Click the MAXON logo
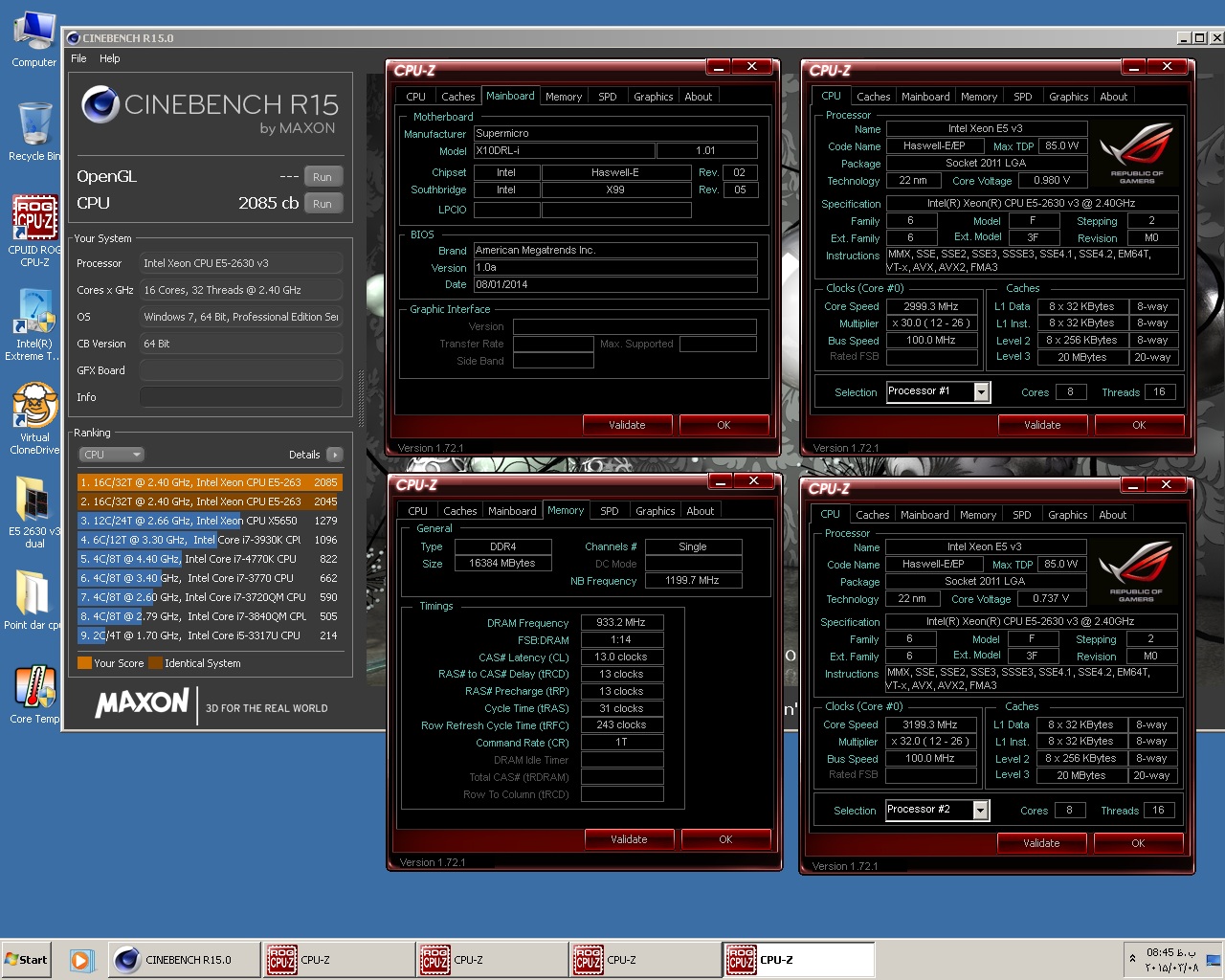This screenshot has width=1225, height=980. (142, 703)
